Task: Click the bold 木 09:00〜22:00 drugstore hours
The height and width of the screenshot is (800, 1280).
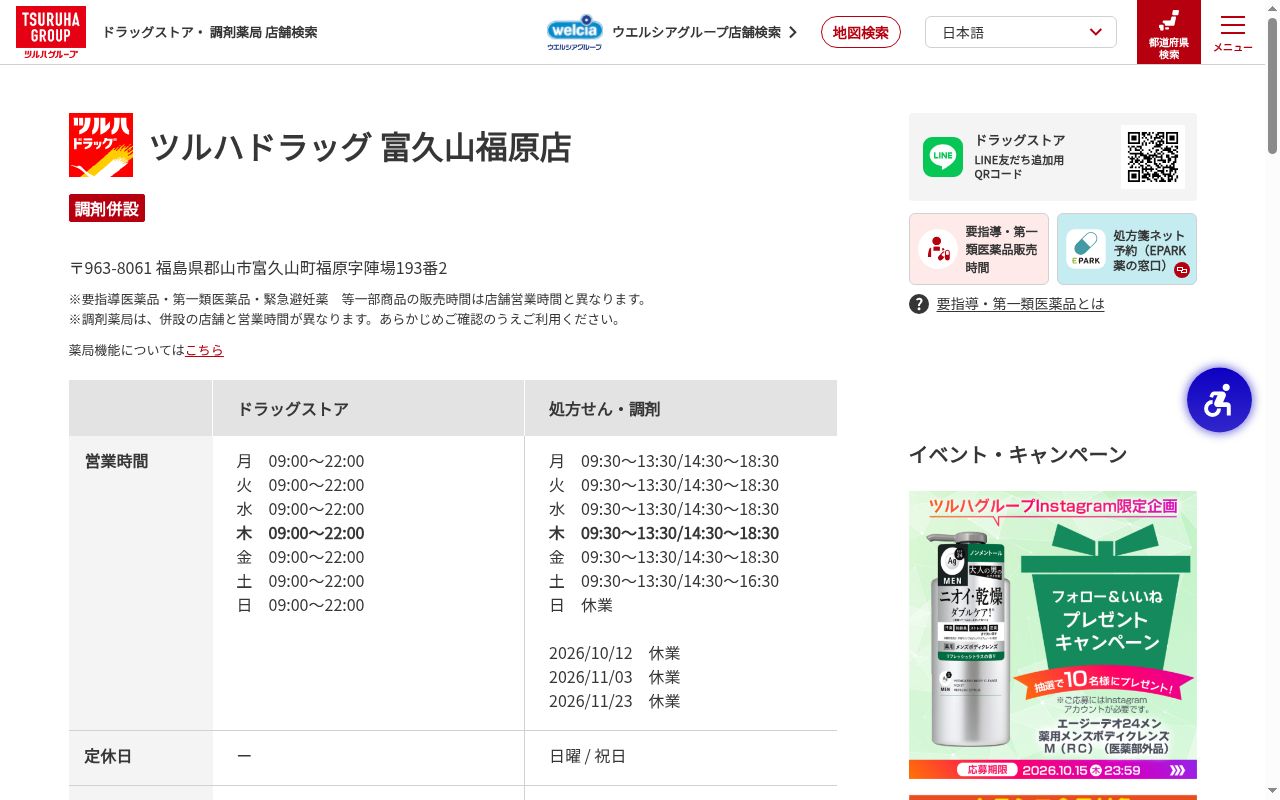Action: 301,533
